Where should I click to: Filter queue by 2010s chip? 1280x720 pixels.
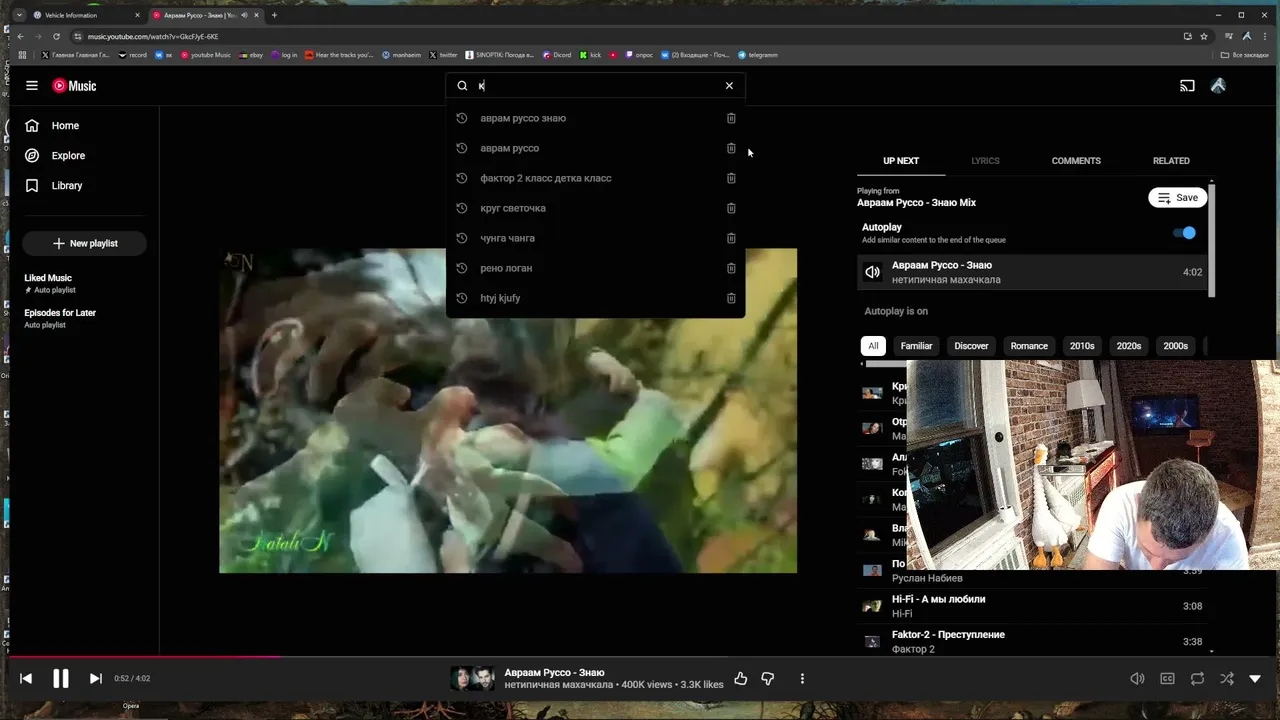pos(1082,346)
